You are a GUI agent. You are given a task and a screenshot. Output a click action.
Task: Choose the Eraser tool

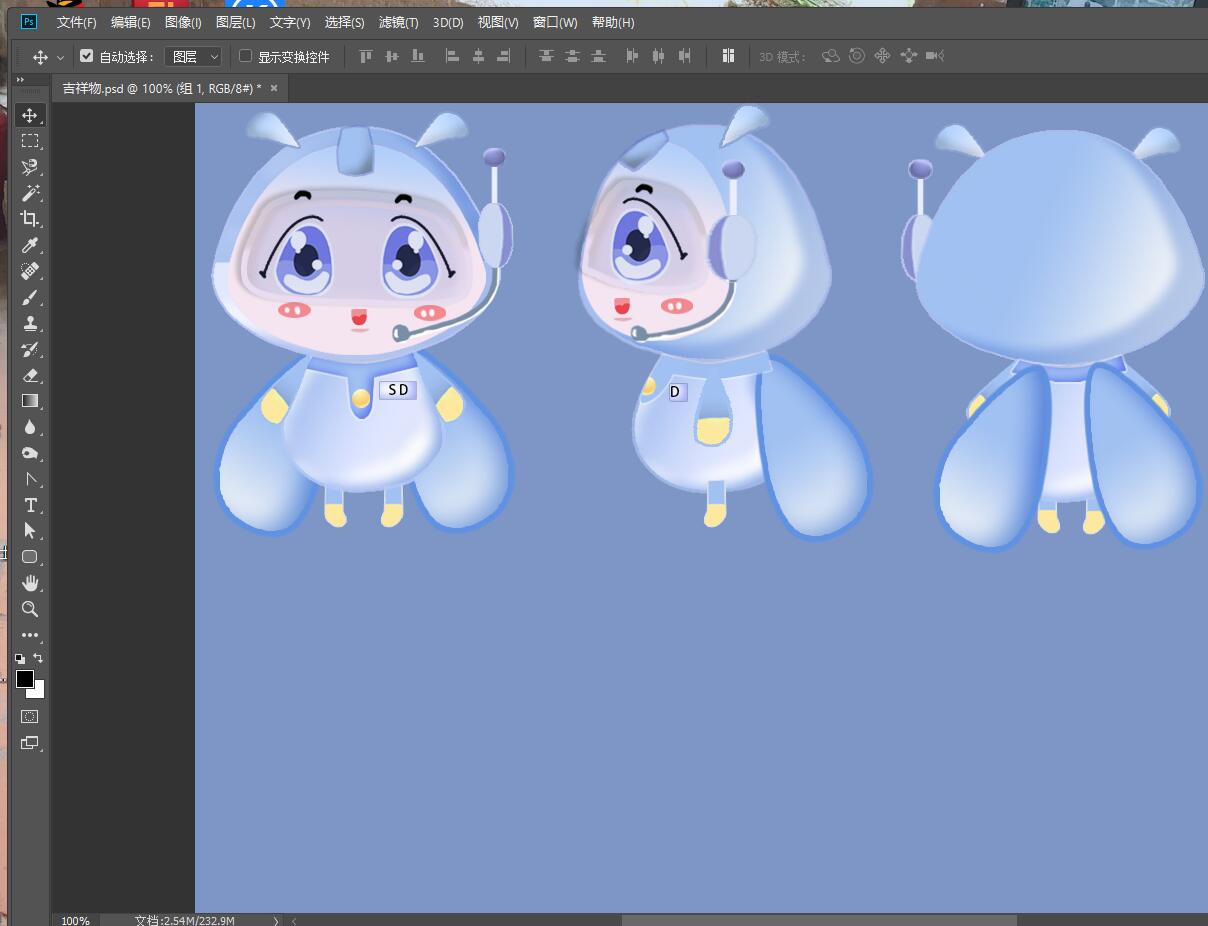(x=30, y=375)
